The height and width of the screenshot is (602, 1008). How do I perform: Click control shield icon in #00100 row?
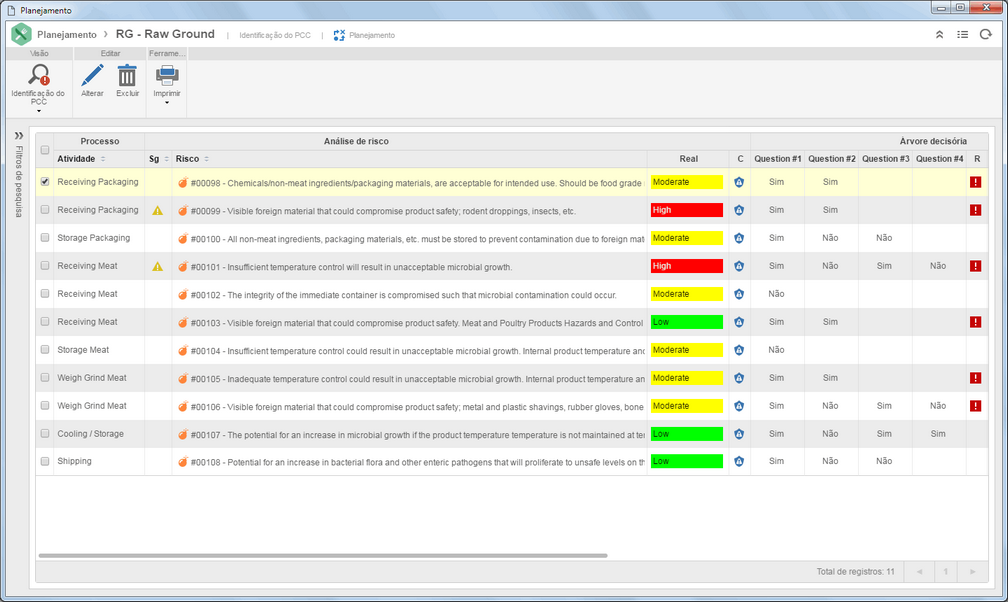(x=739, y=239)
